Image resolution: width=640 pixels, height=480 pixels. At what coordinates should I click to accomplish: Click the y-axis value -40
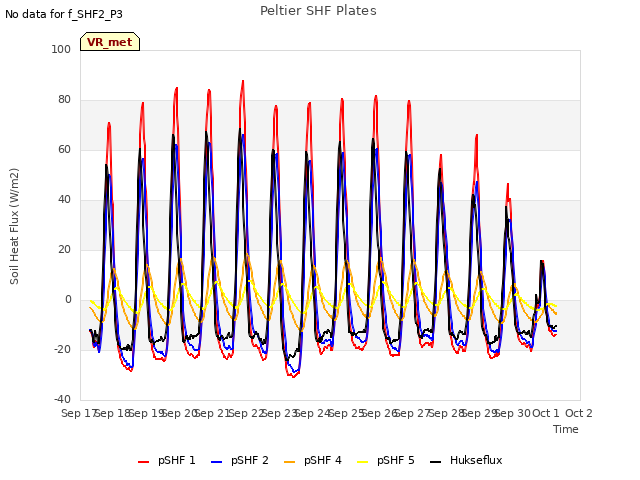pos(62,399)
